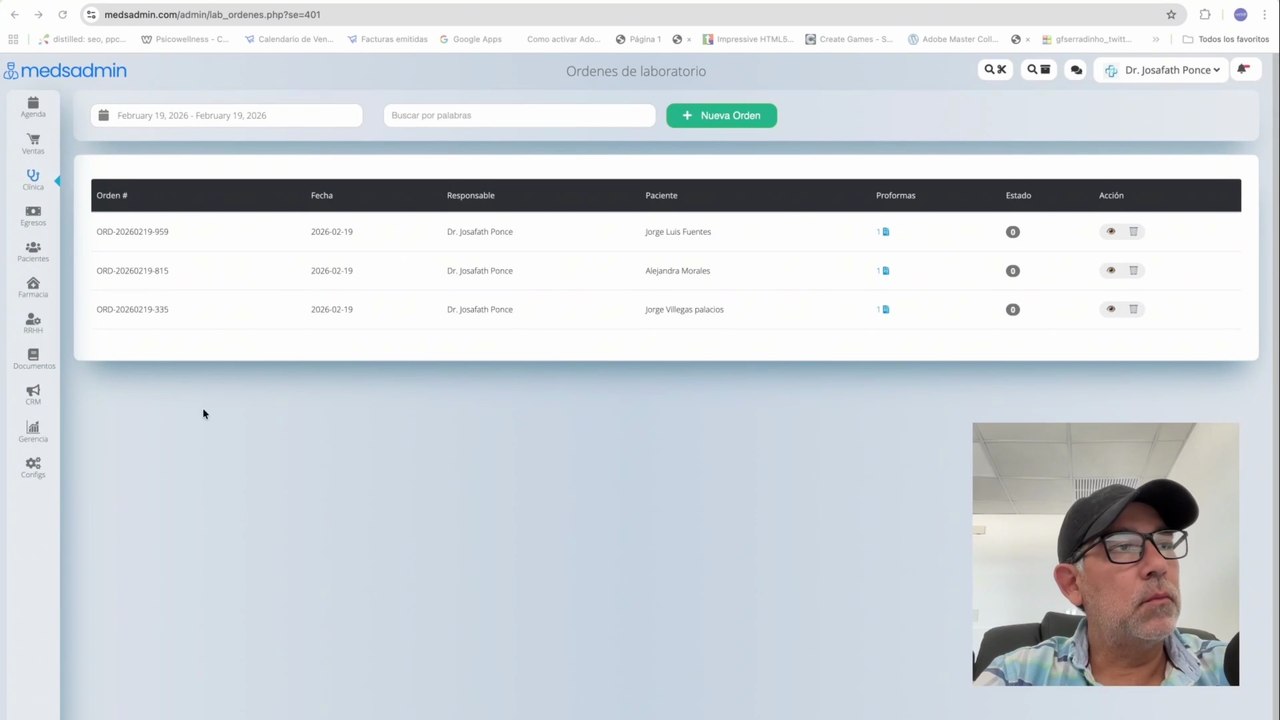Viewport: 1280px width, 720px height.
Task: Click the search-scissors tool button
Action: coord(995,70)
